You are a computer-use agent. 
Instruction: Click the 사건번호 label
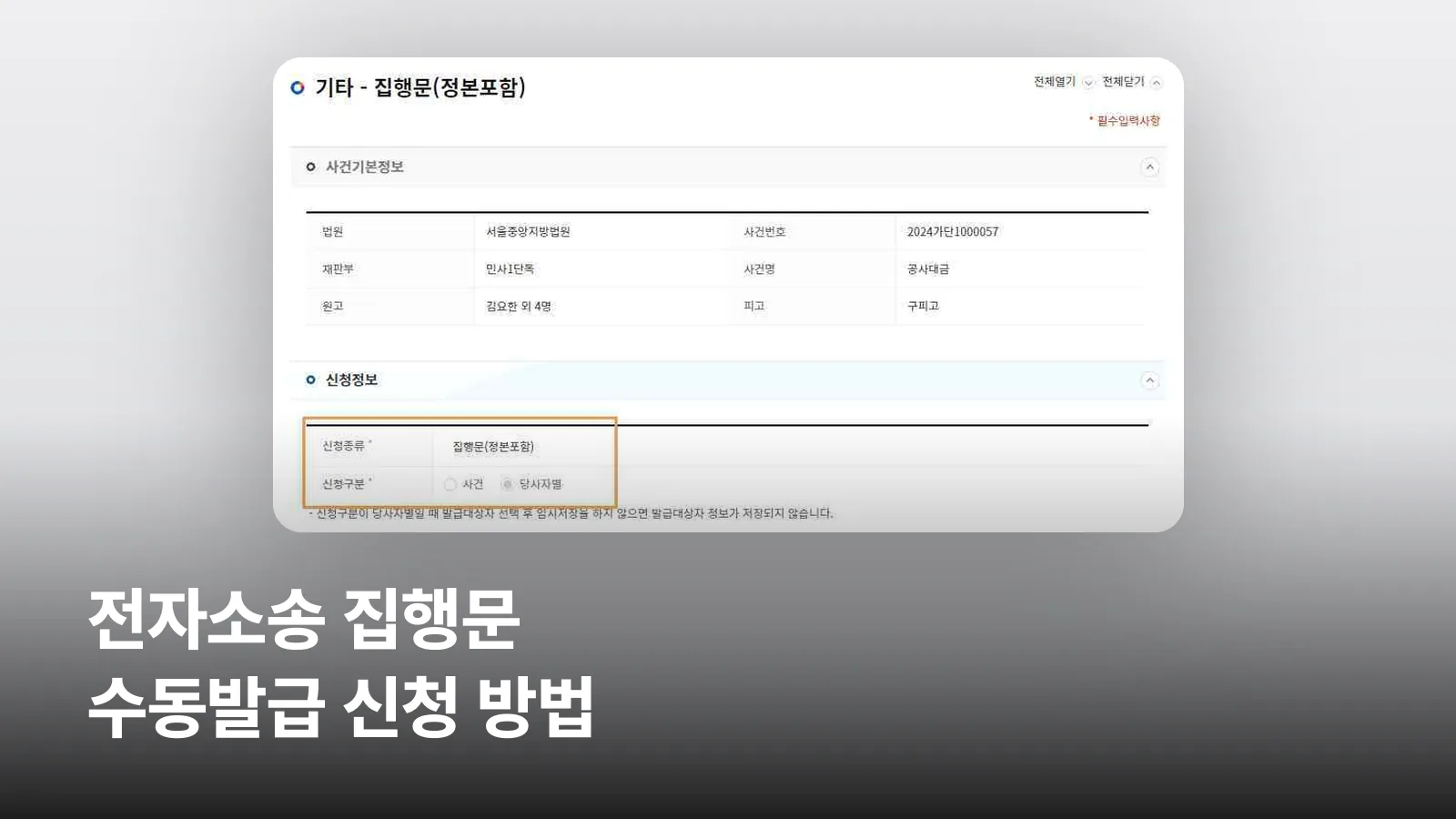[x=764, y=232]
